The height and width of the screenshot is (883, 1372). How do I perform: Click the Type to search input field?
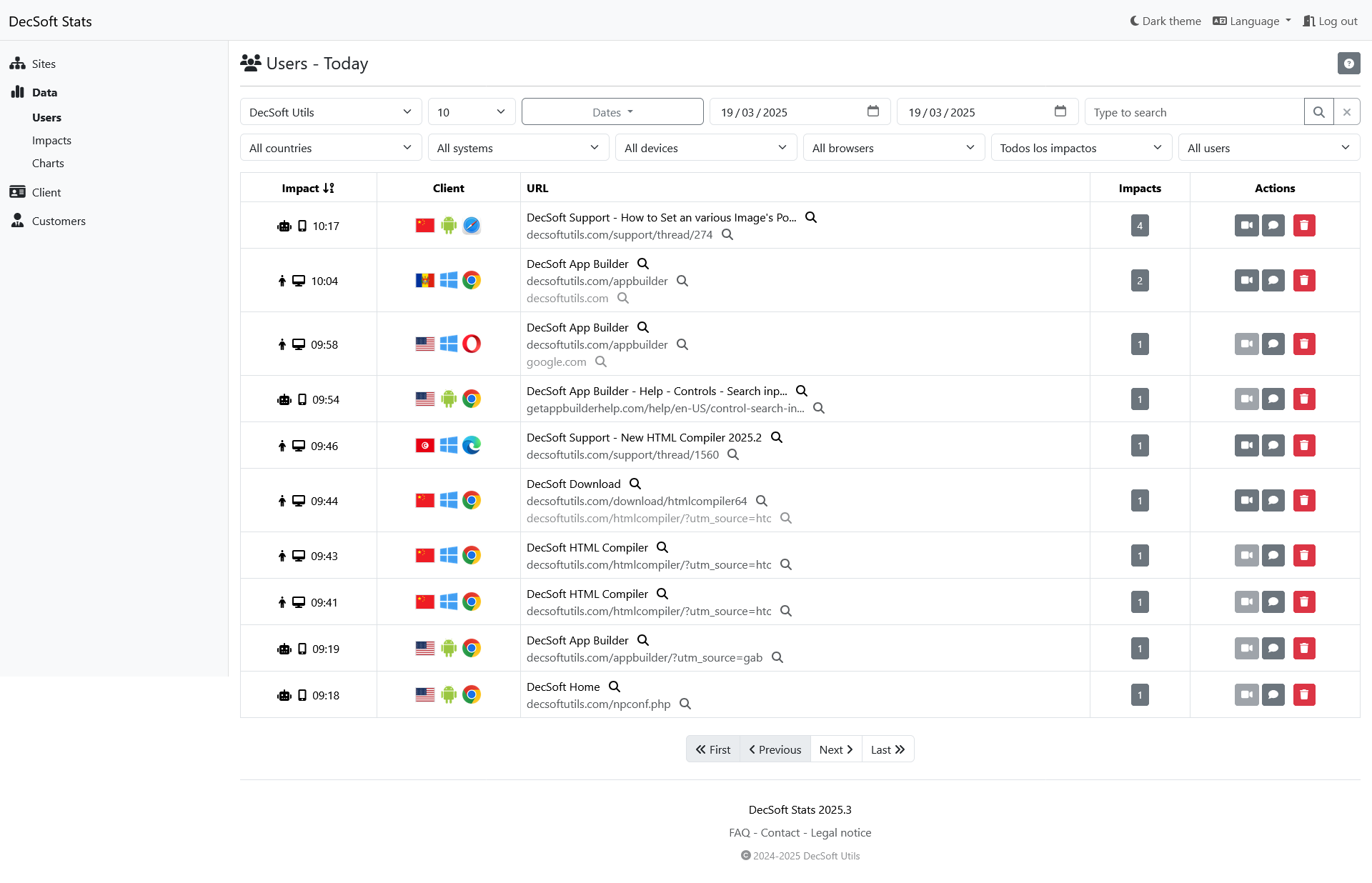[1193, 111]
